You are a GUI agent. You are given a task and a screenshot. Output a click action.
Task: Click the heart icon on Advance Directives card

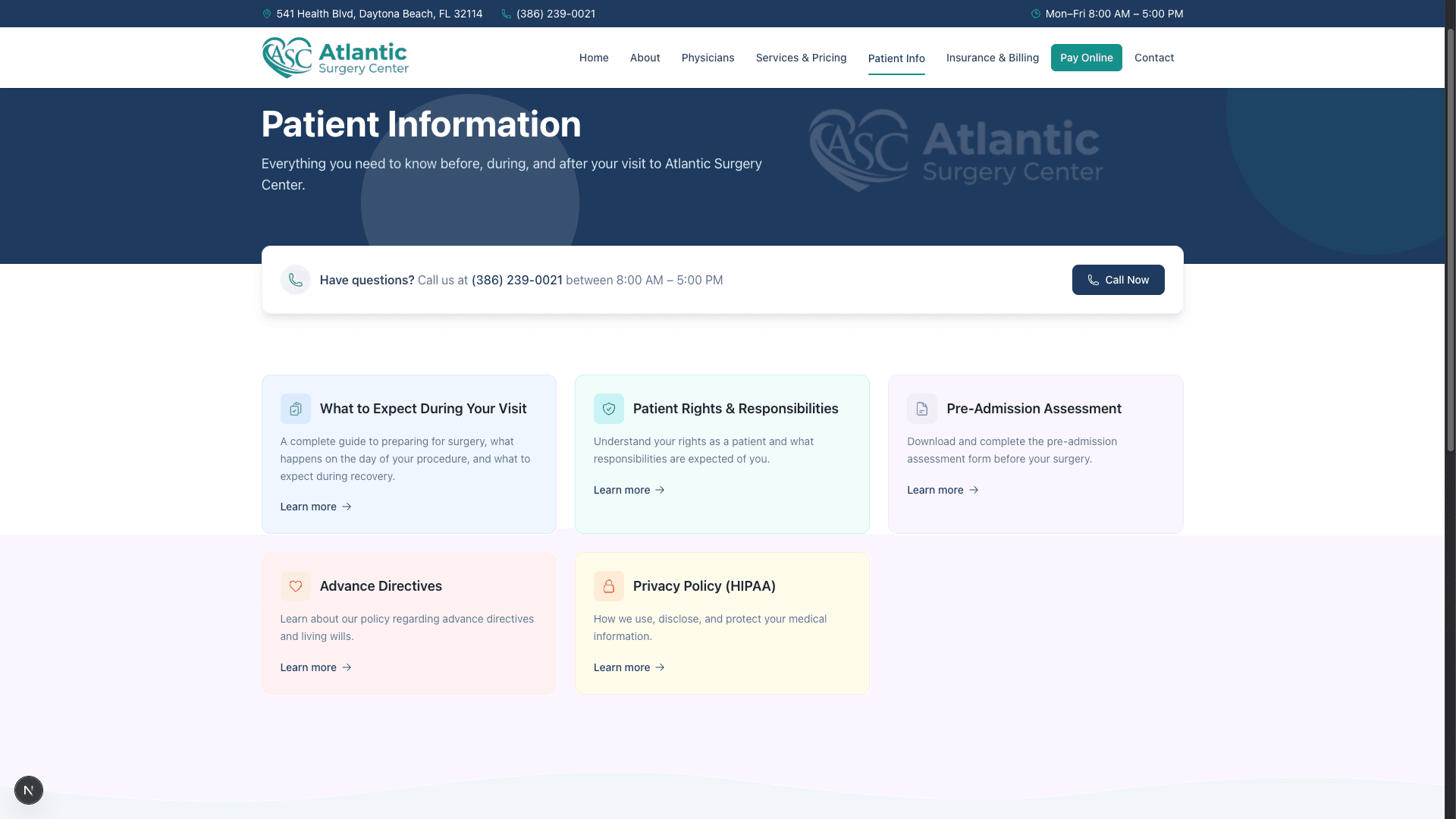(296, 586)
